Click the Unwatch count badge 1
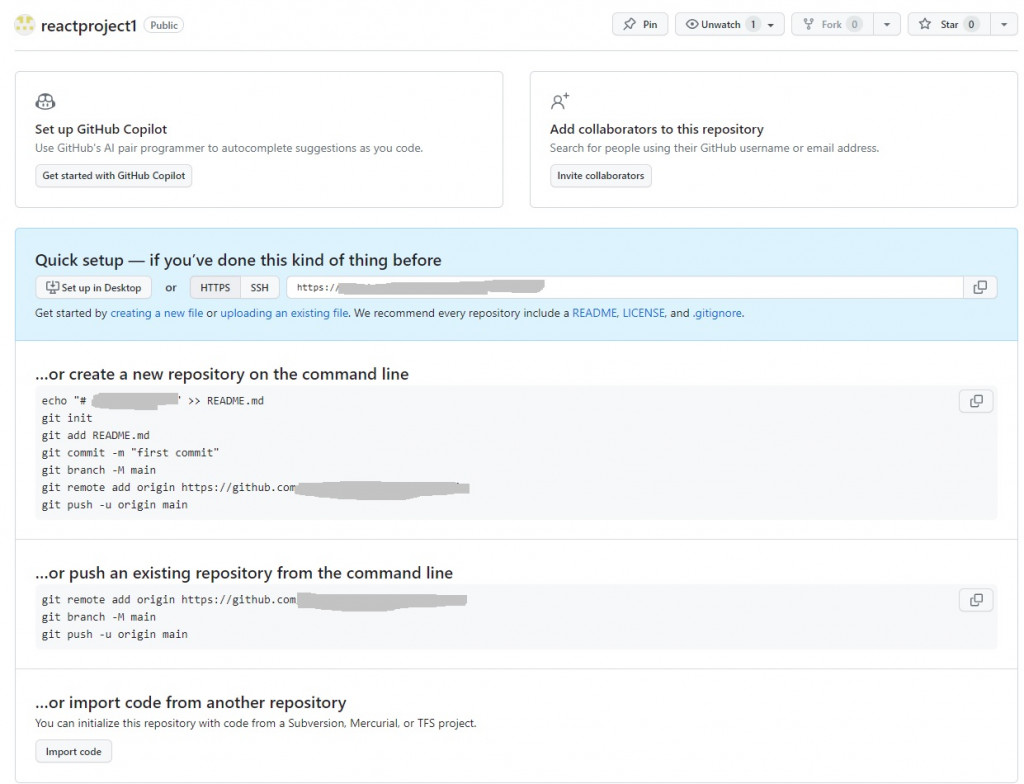 753,24
